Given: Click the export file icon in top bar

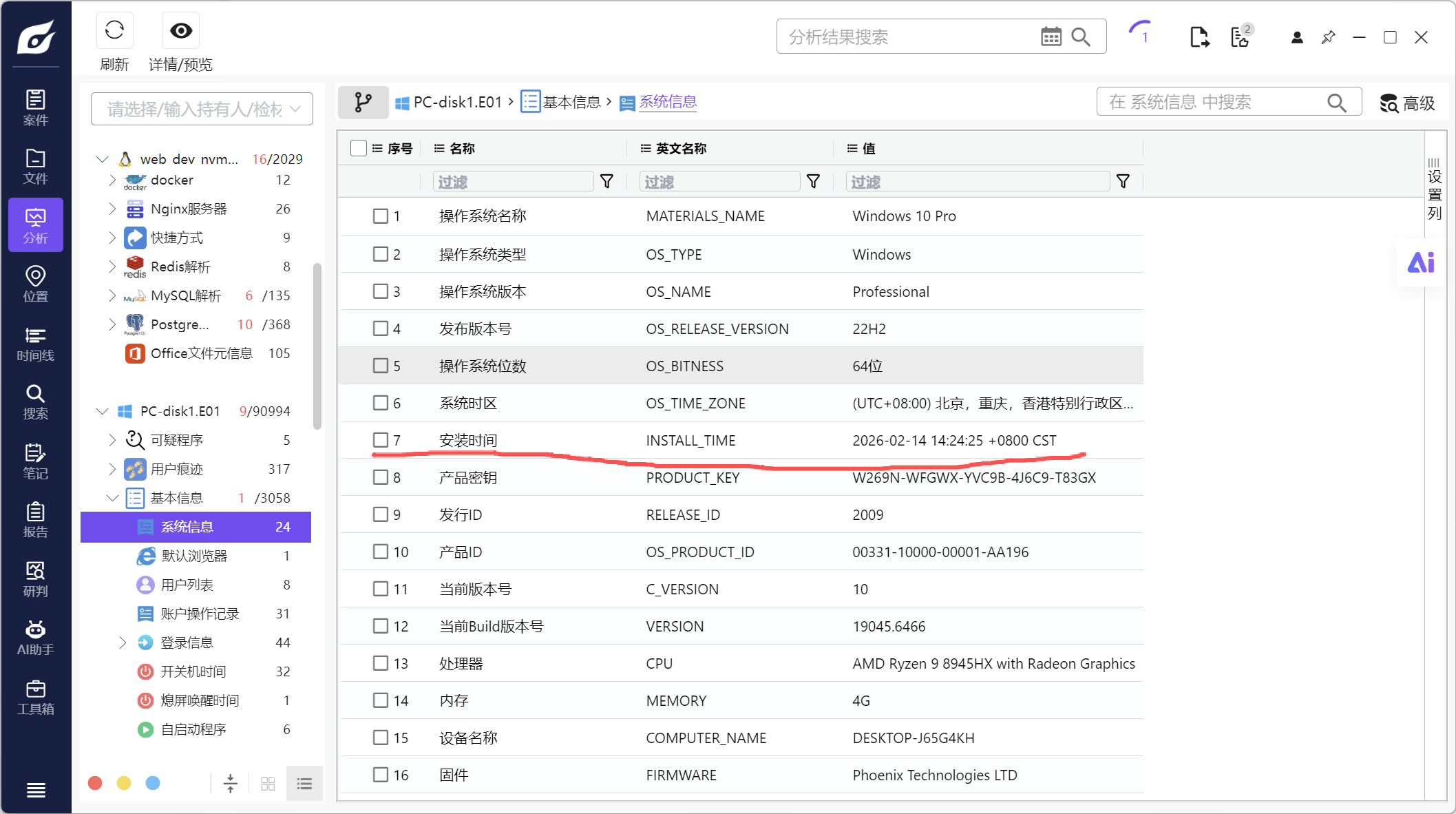Looking at the screenshot, I should click(x=1199, y=37).
